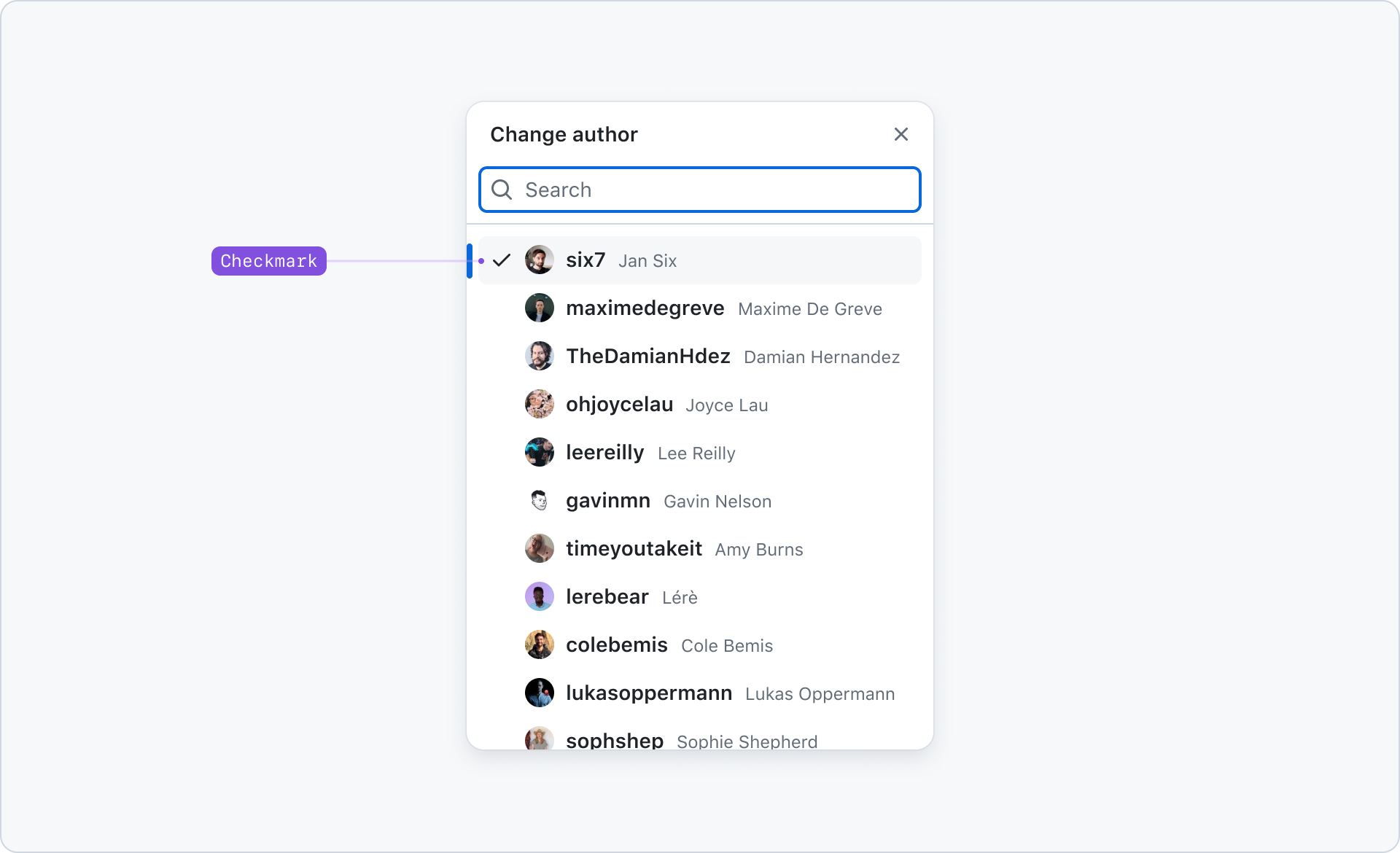Screen dimensions: 1400x853
Task: Select lerebear Lérè from the list
Action: 700,597
